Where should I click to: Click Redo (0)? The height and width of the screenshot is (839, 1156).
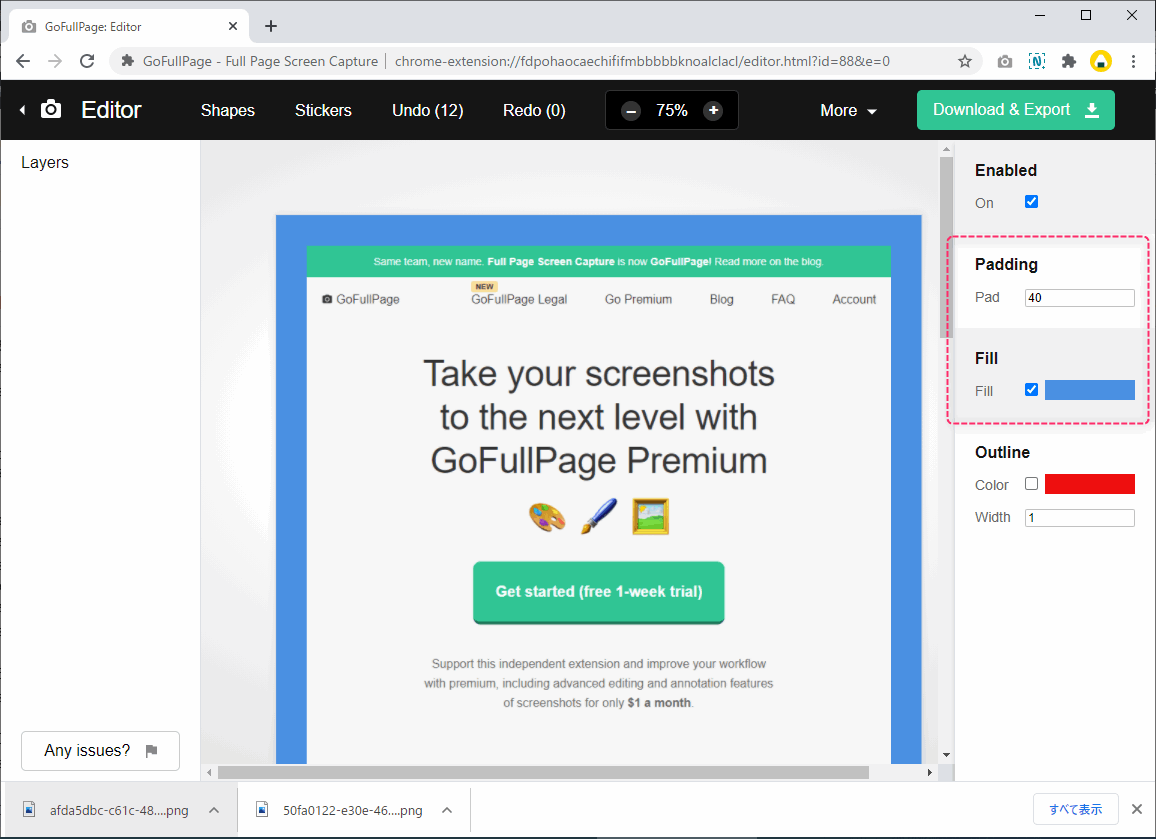pyautogui.click(x=534, y=111)
